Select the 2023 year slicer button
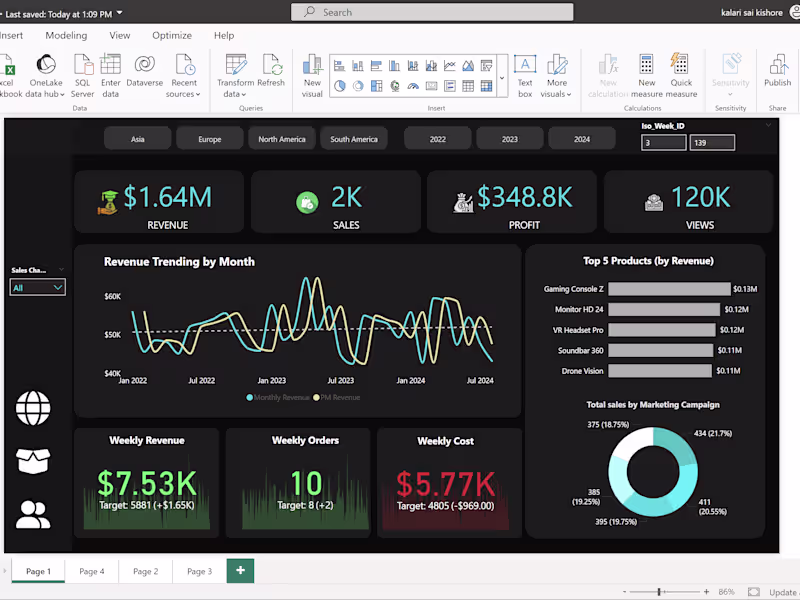Viewport: 800px width, 600px height. (x=510, y=139)
